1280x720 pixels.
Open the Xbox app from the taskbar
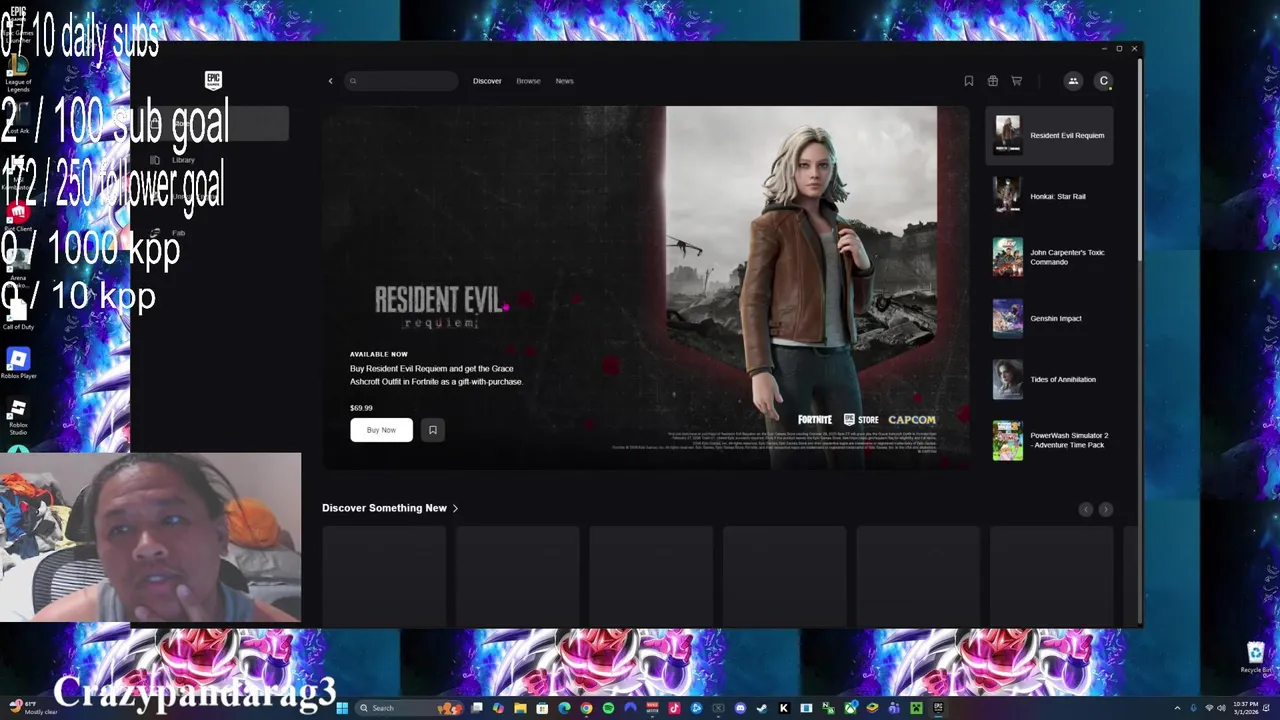click(x=849, y=708)
